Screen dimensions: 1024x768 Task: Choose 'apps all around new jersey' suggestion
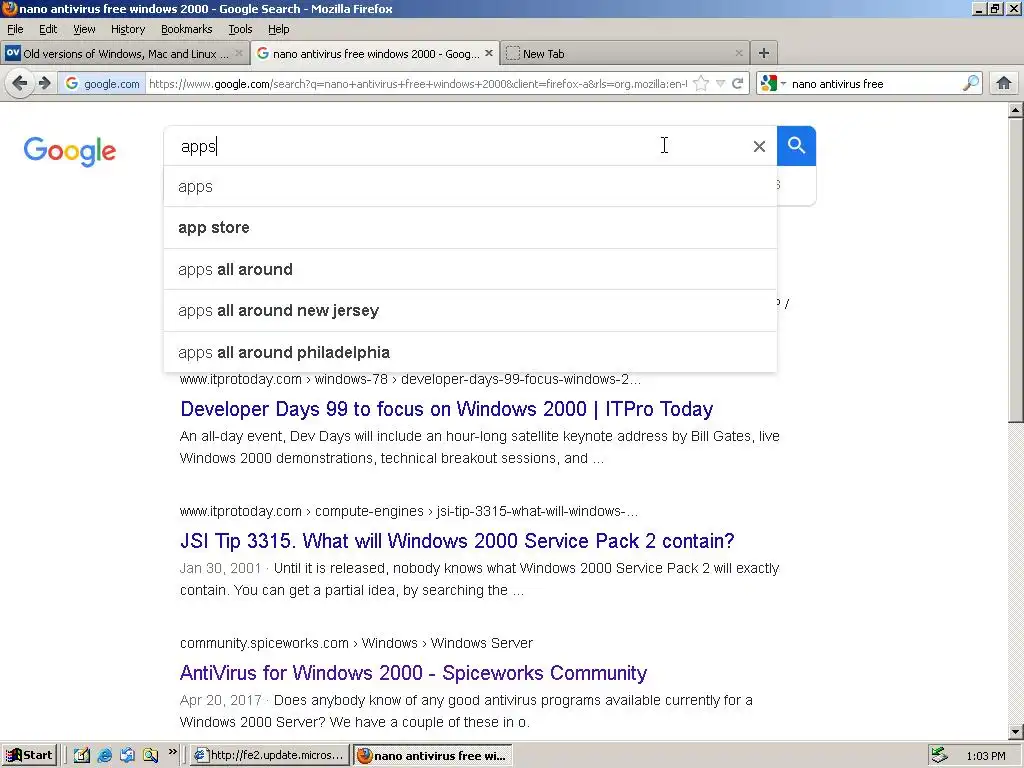click(x=470, y=310)
